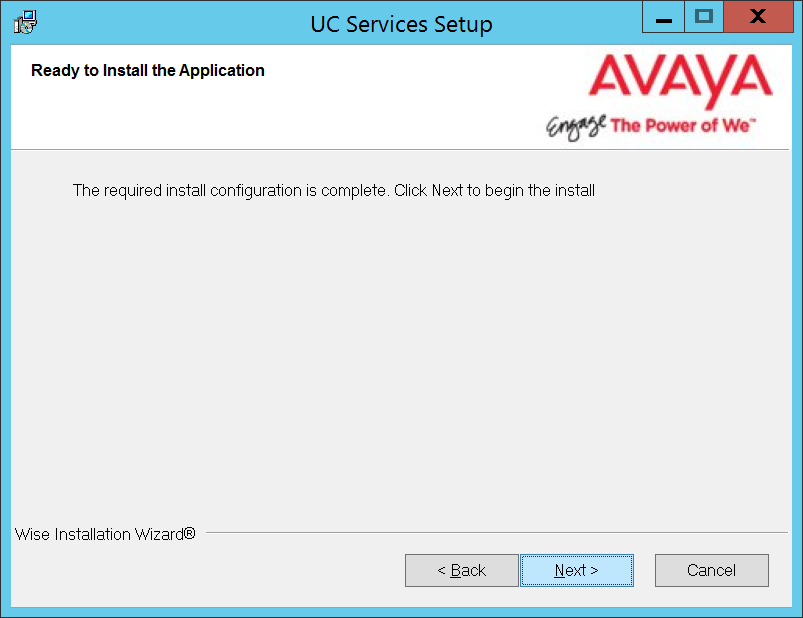Click the red AVAYA logo

point(681,81)
